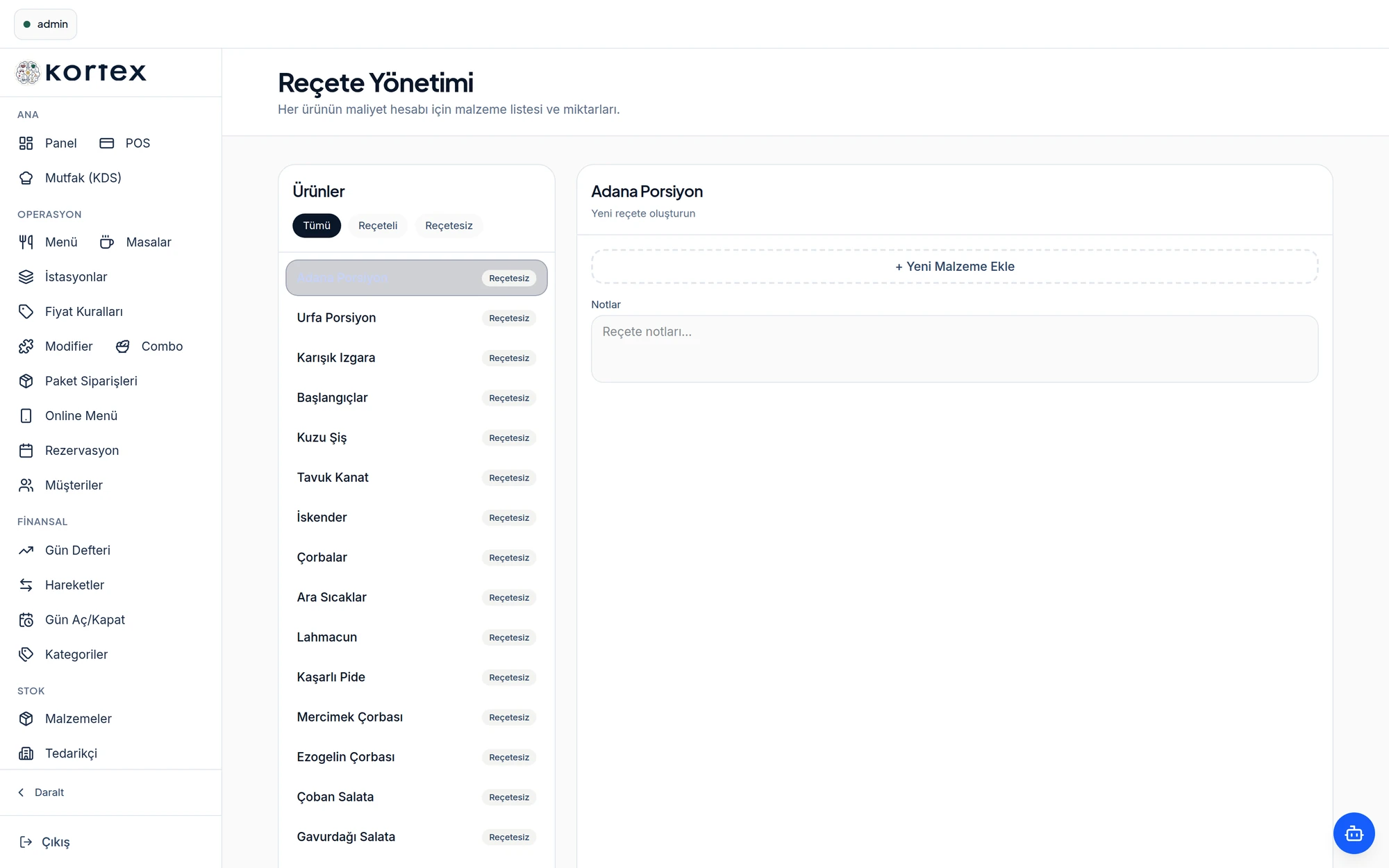Viewport: 1389px width, 868px height.
Task: Select the Reçetesiz filter tab
Action: point(449,226)
